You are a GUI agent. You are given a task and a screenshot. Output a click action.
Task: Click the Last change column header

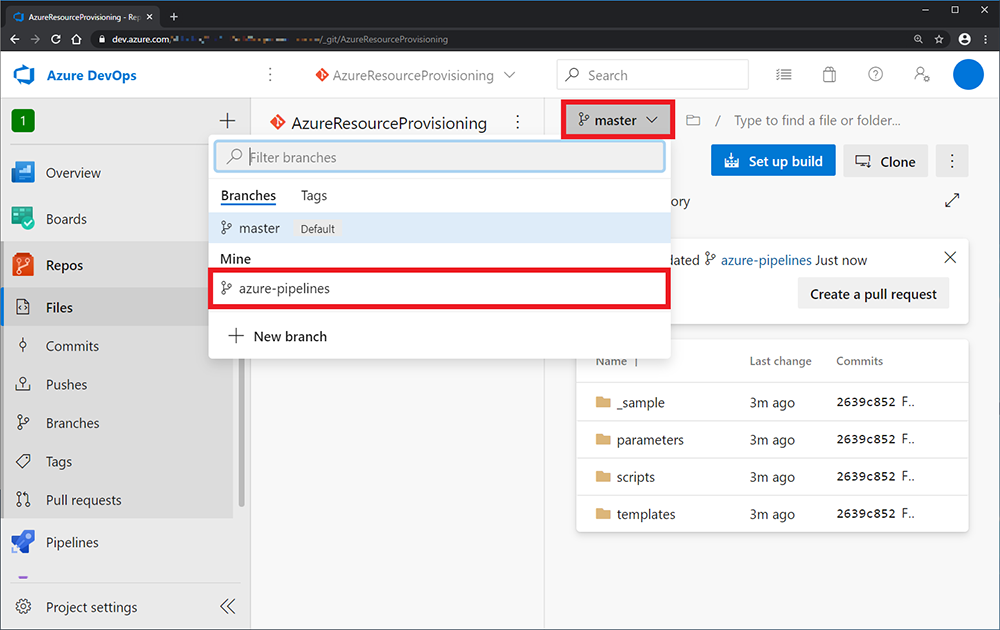pyautogui.click(x=781, y=361)
